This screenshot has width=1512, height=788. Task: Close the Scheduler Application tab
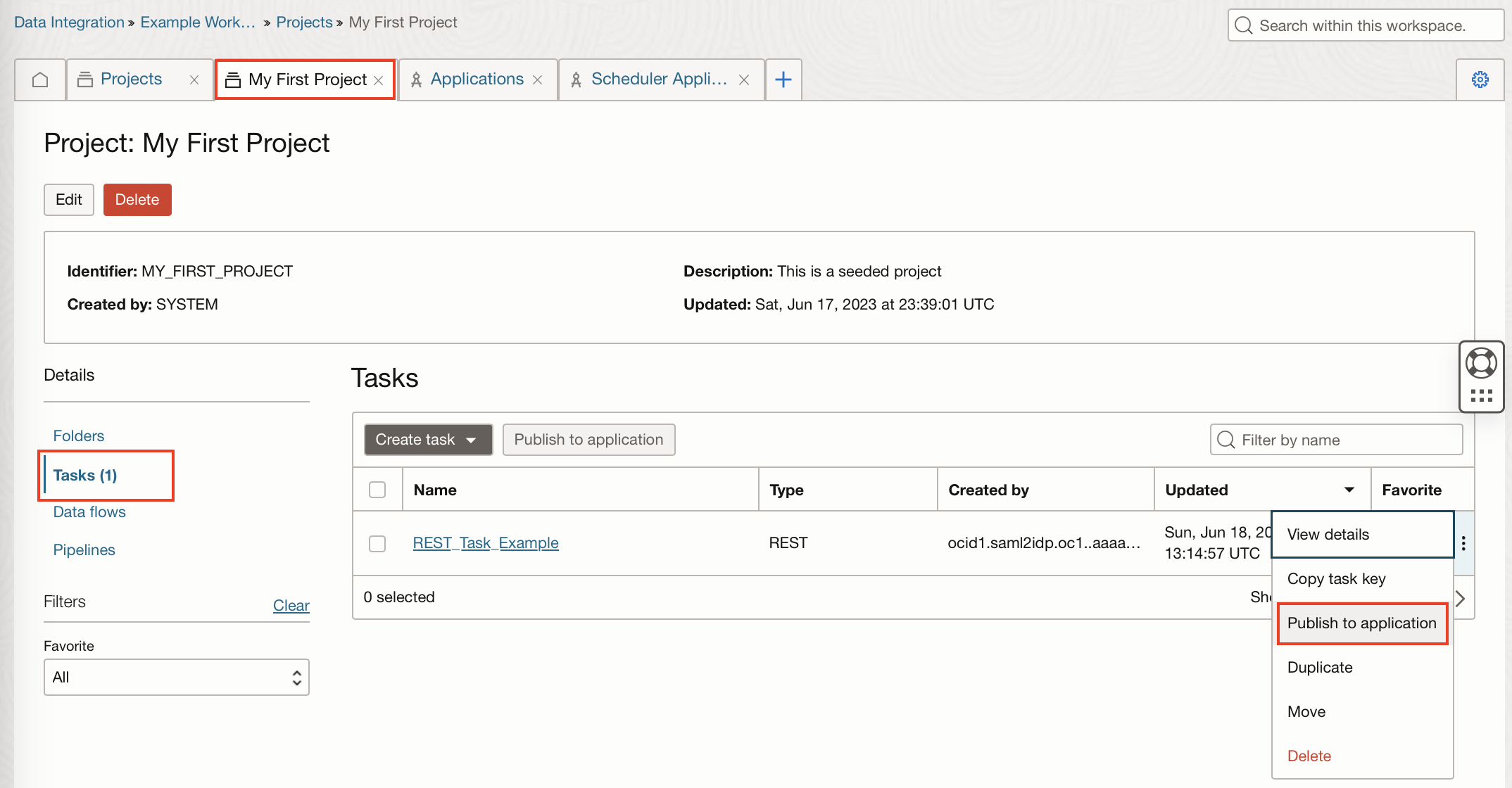(744, 80)
